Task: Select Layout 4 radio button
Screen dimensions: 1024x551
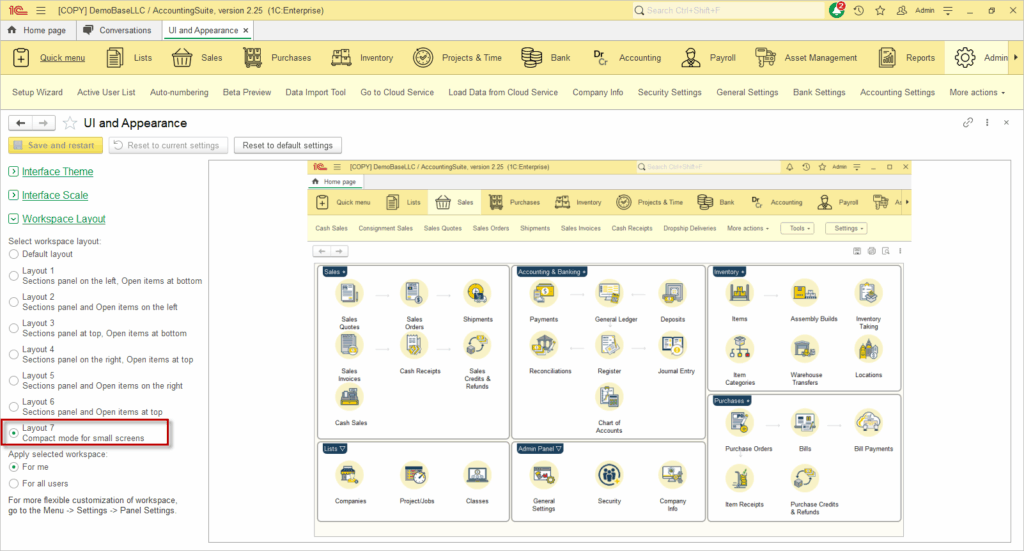Action: 14,354
